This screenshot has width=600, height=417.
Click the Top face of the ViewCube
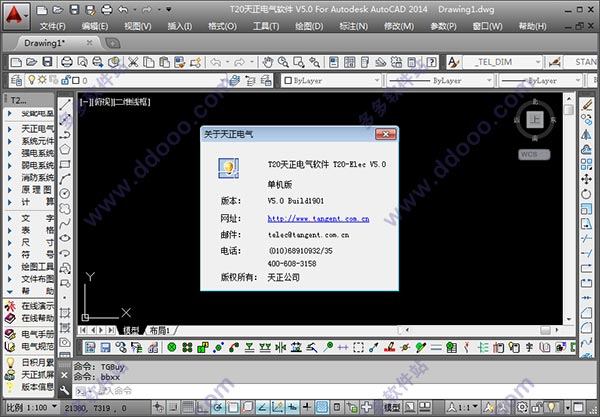(535, 120)
